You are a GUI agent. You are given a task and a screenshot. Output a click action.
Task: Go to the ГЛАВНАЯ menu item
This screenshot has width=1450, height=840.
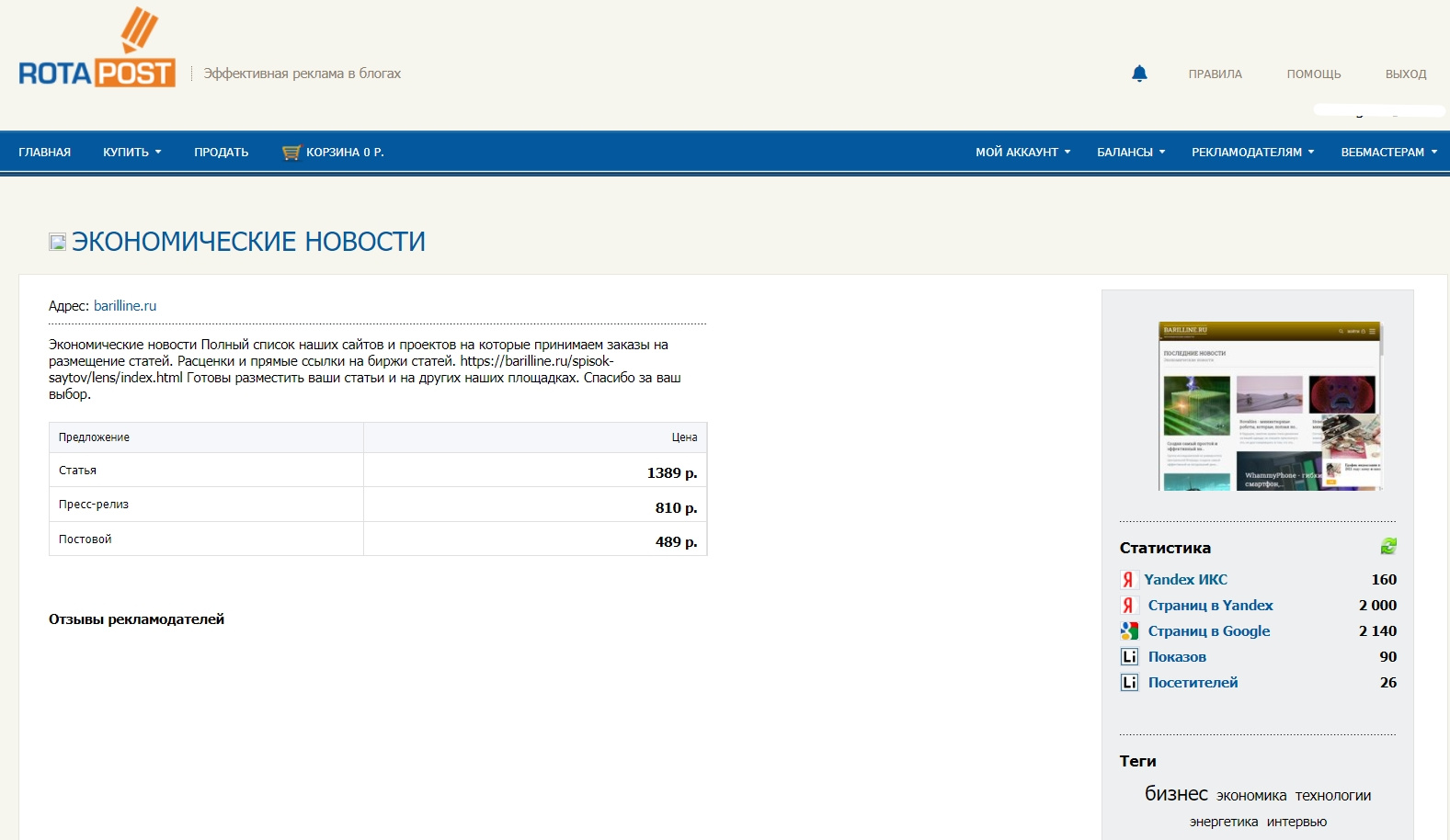[45, 153]
